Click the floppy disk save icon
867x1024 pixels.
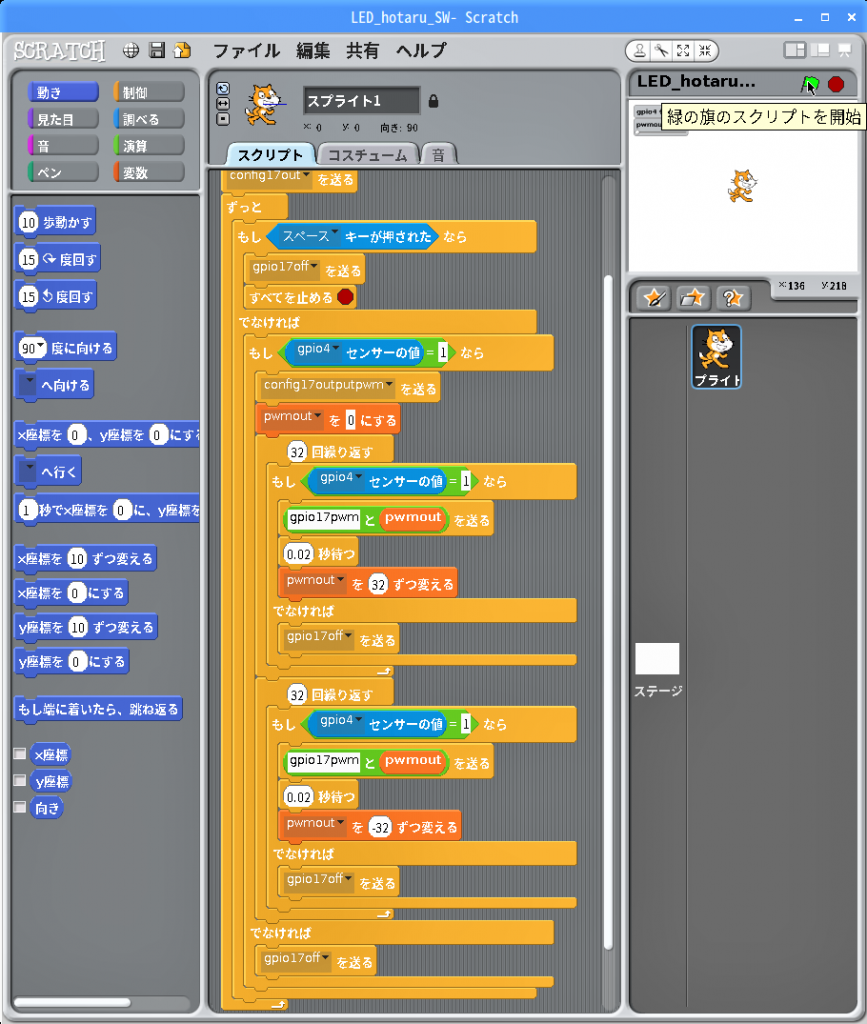[x=157, y=50]
